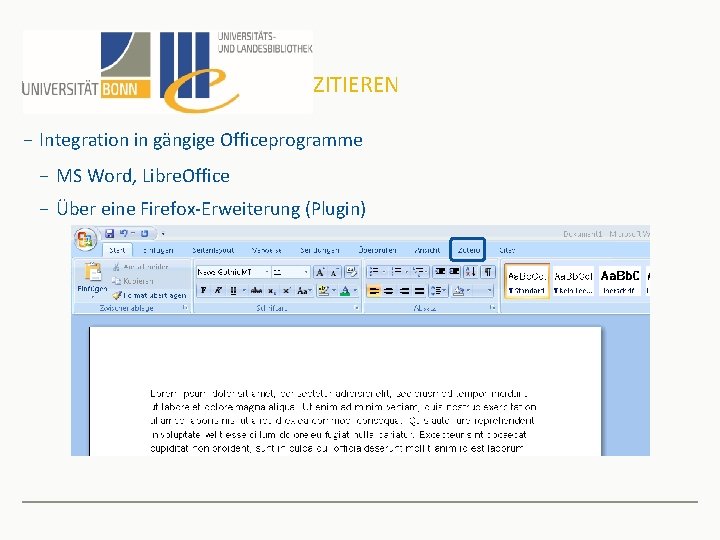
Task: Click the Format übertragen paintbrush command
Action: coord(150,295)
